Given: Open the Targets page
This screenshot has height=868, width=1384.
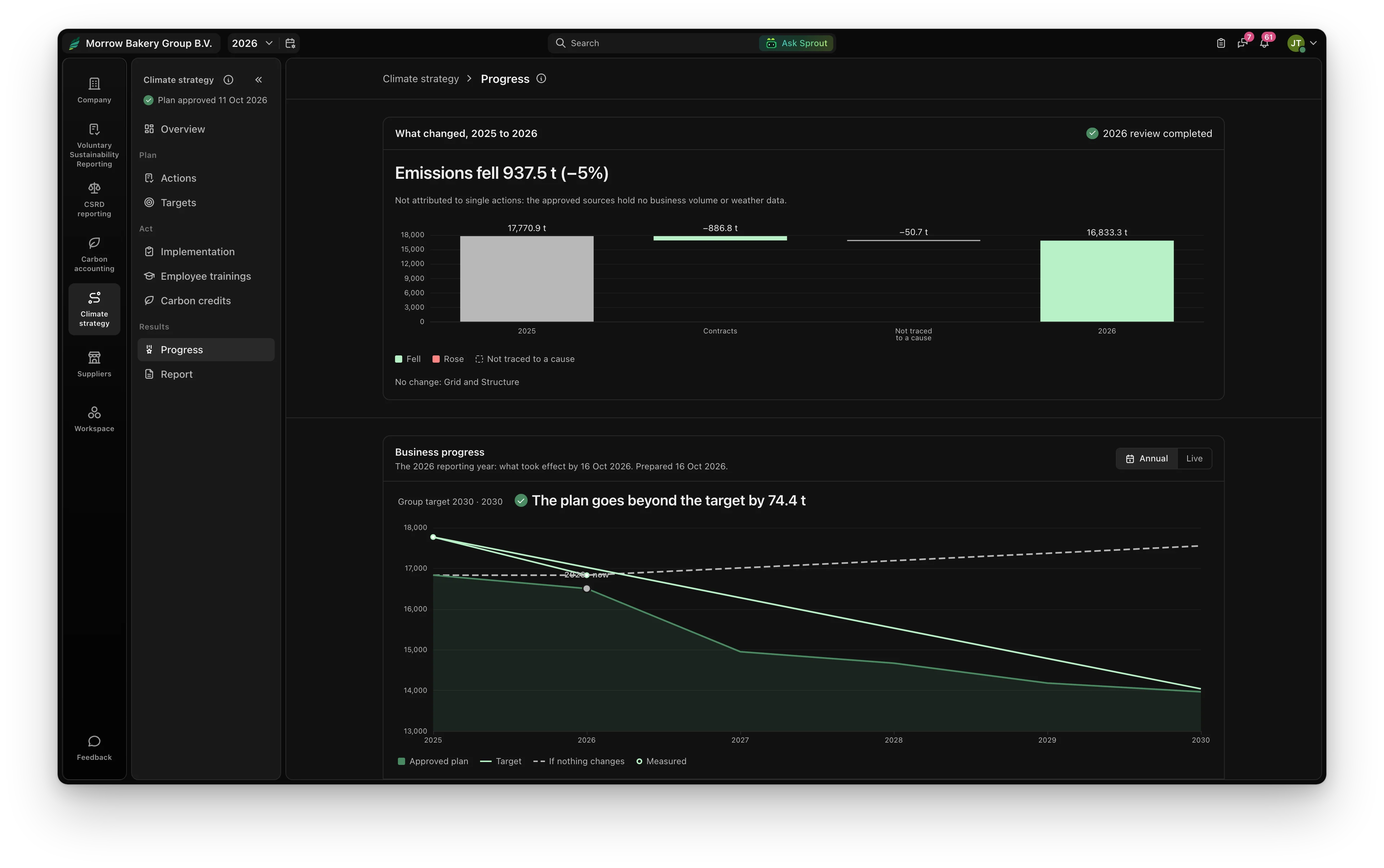Looking at the screenshot, I should [206, 203].
